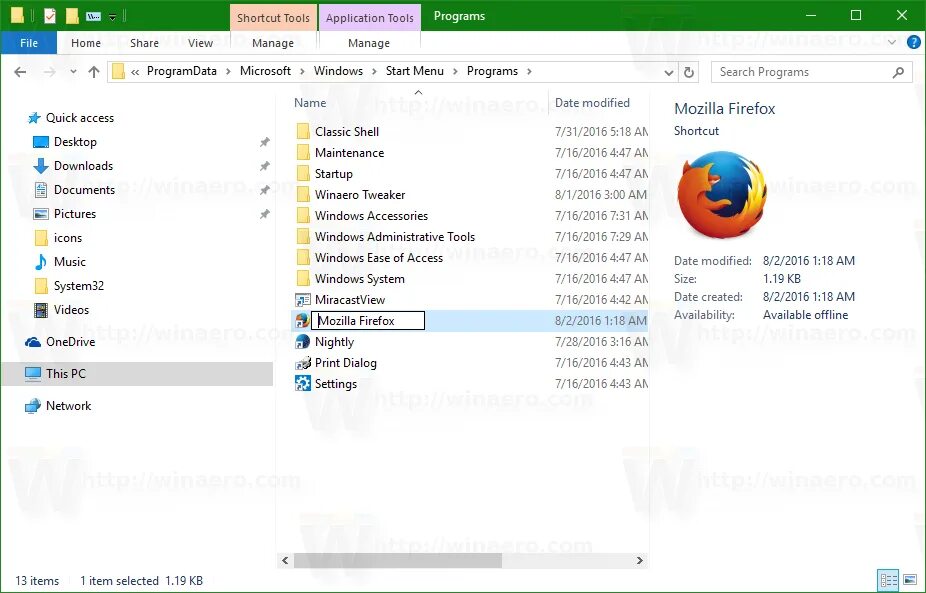This screenshot has height=593, width=926.
Task: Open the Shortcut Tools contextual tab
Action: point(273,18)
